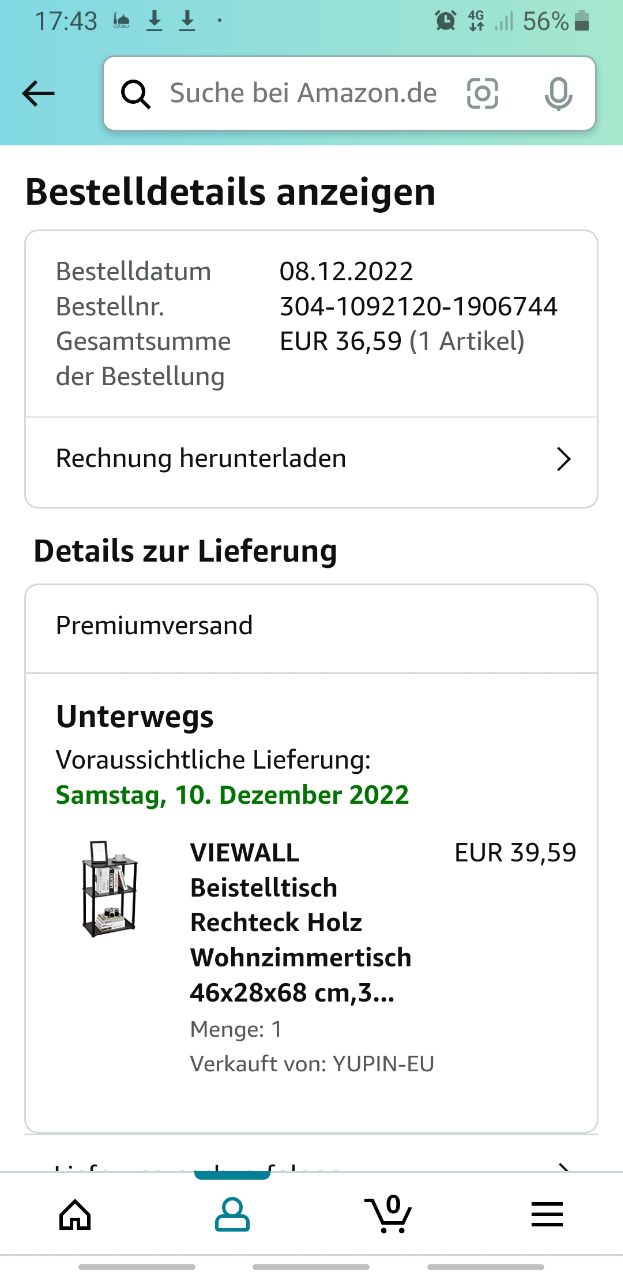
Task: Tap the search magnifier icon
Action: pyautogui.click(x=136, y=94)
